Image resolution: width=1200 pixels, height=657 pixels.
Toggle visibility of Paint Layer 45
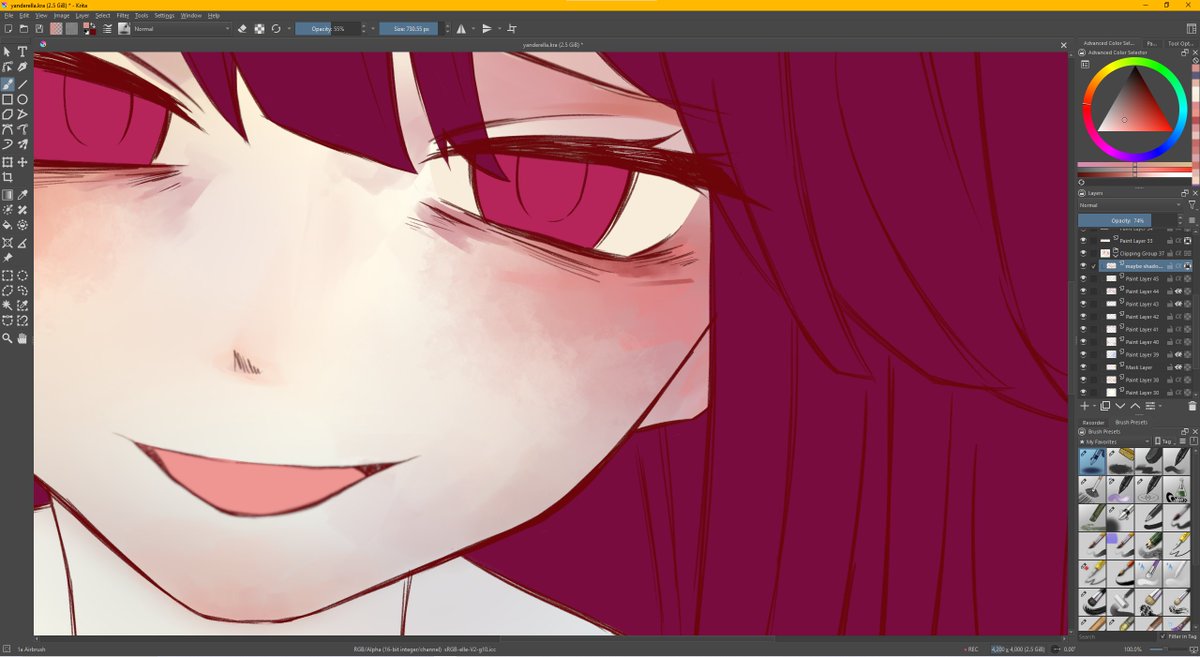coord(1083,279)
